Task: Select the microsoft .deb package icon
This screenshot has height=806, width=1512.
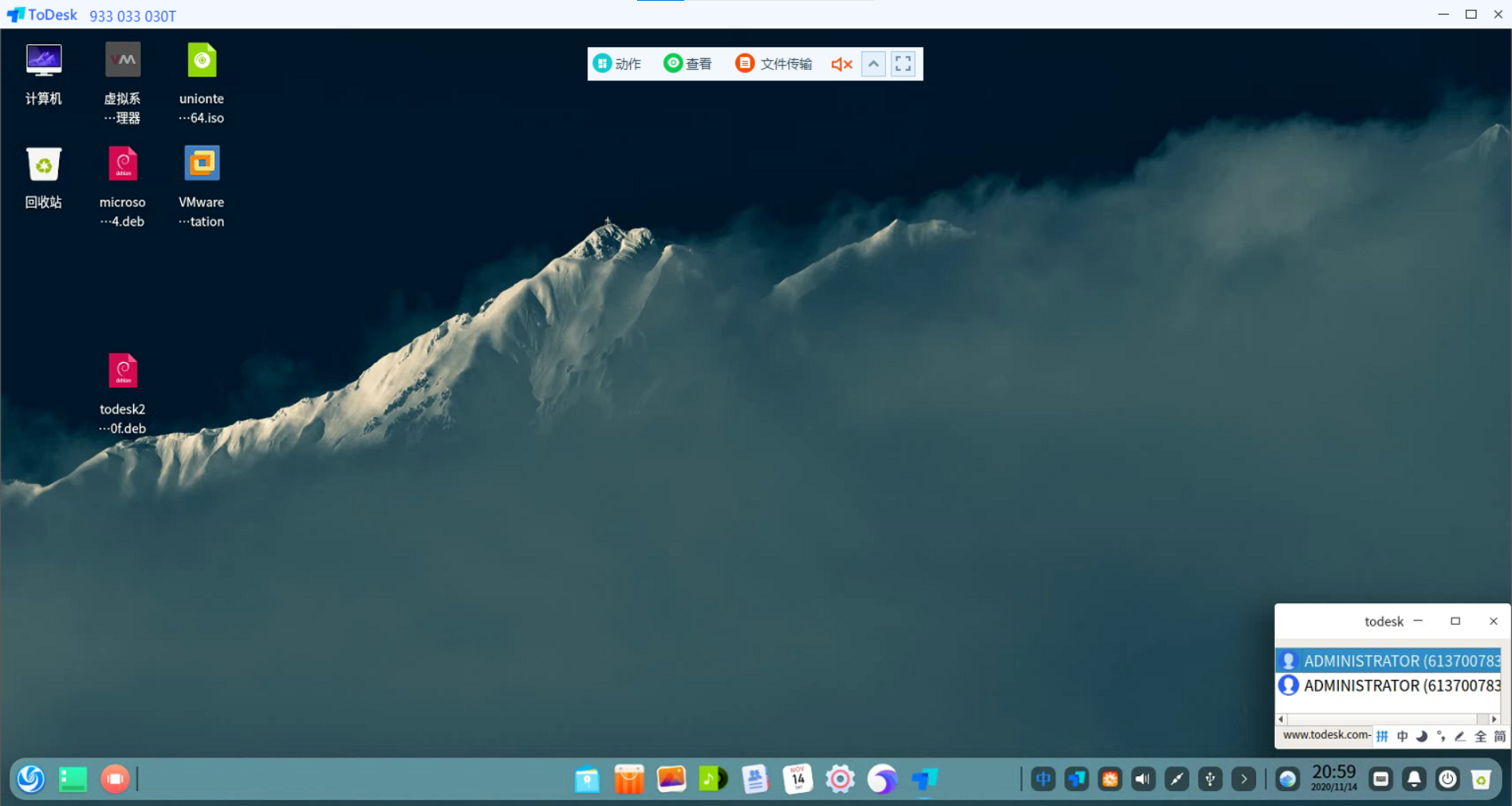Action: [x=123, y=187]
